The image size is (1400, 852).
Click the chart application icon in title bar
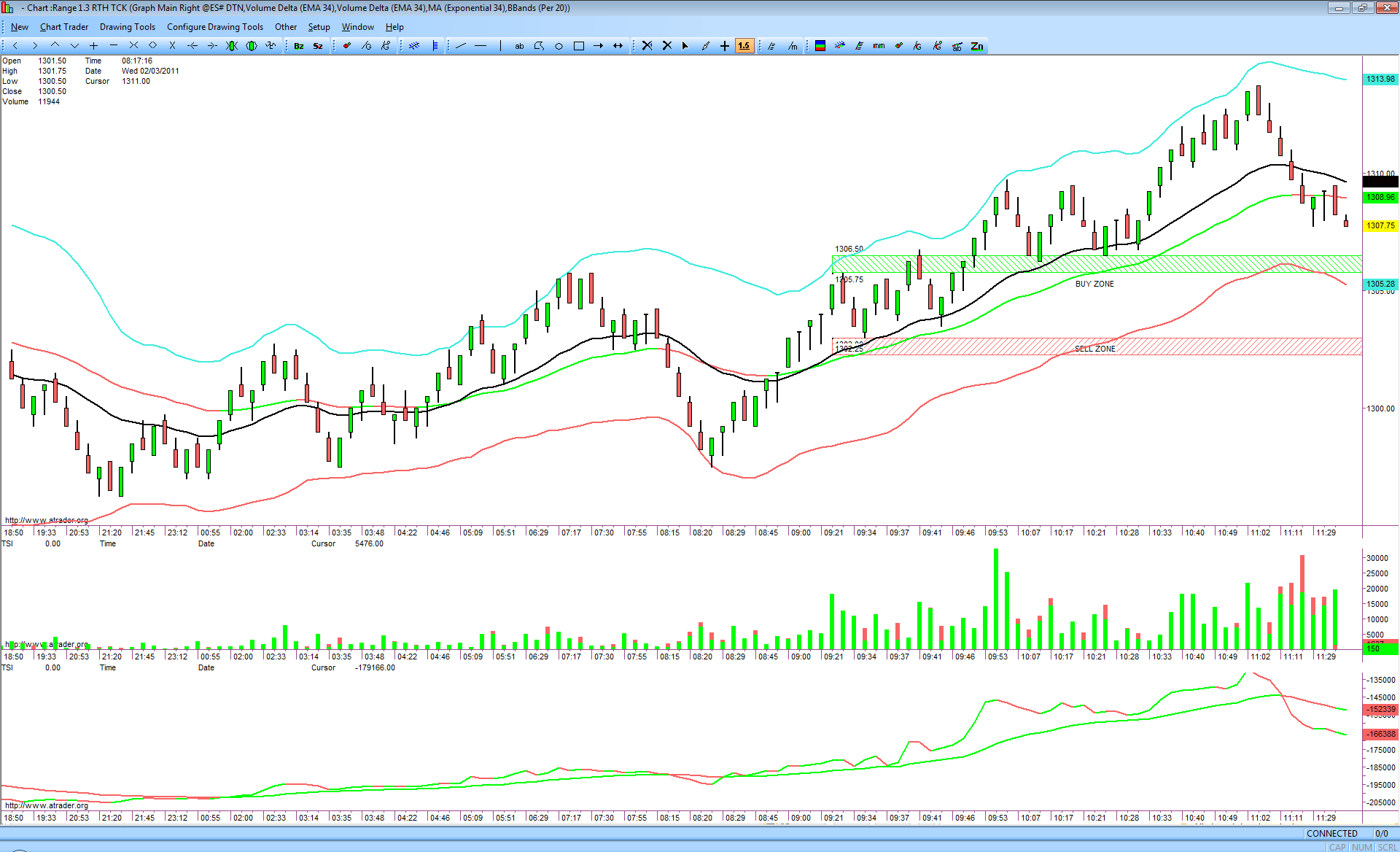coord(8,8)
